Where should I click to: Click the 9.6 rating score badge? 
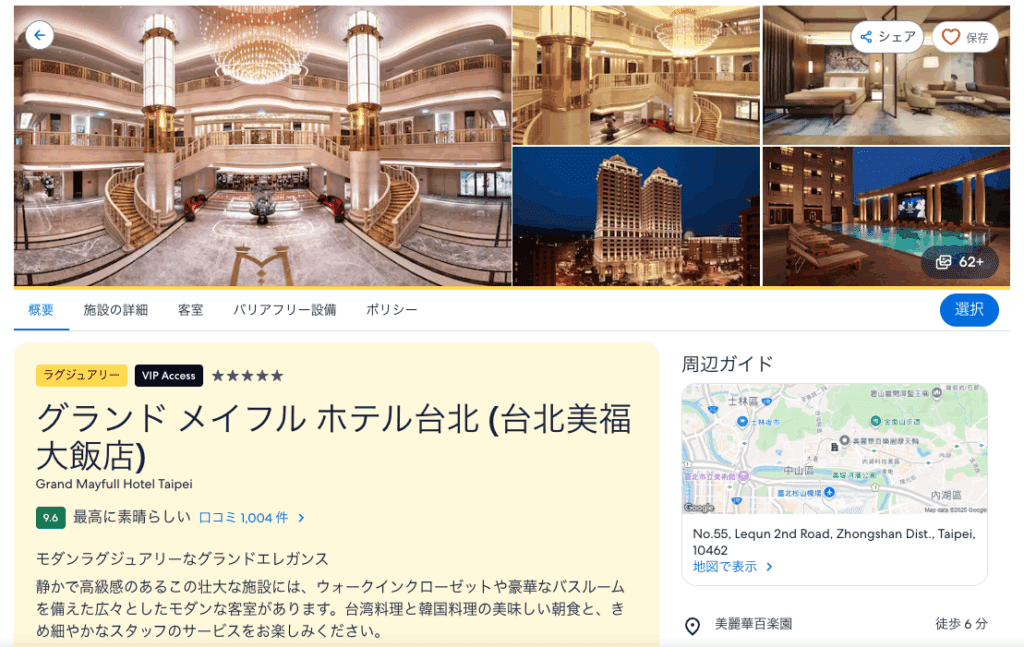[x=50, y=518]
